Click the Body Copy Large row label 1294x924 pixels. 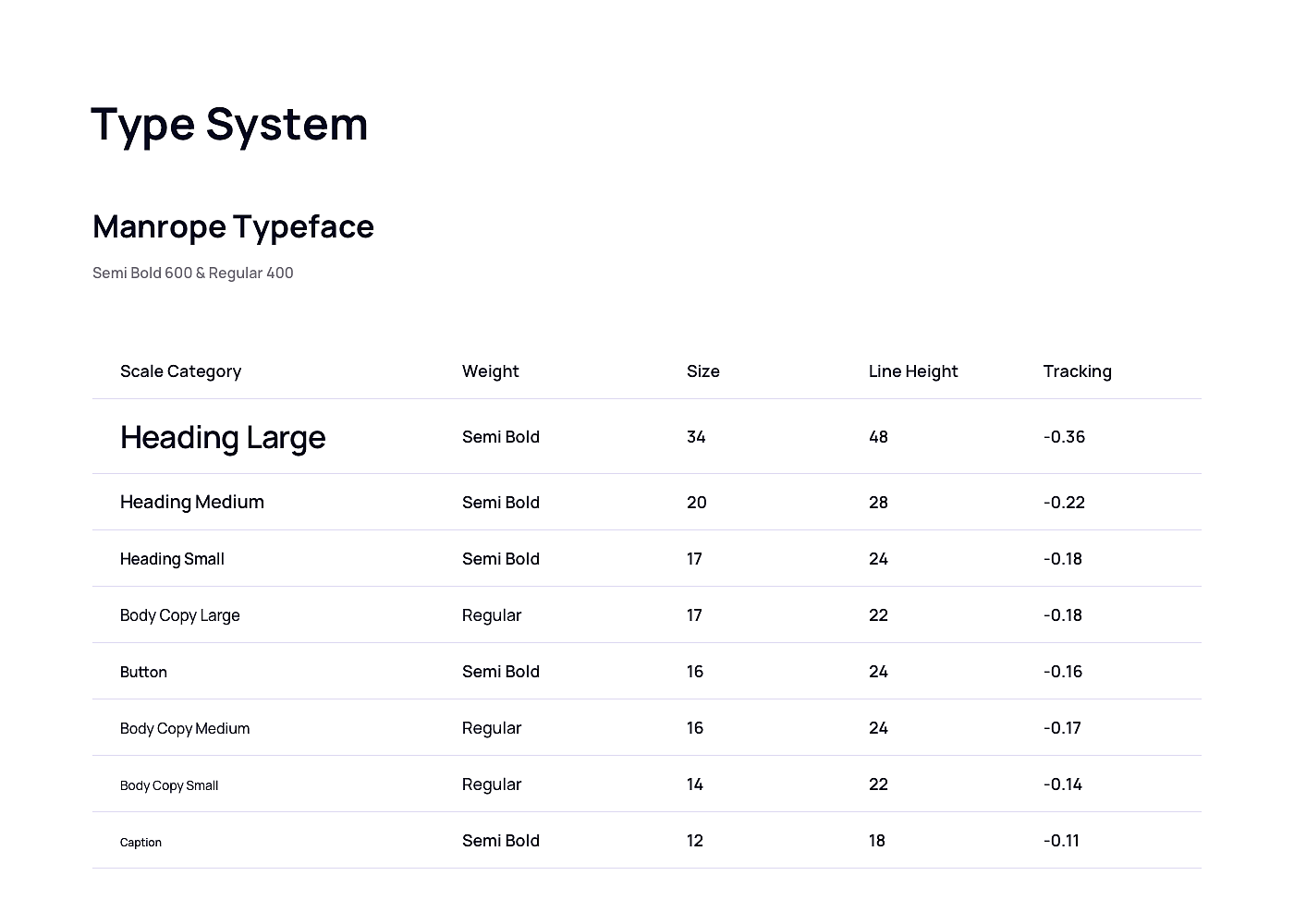coord(179,615)
